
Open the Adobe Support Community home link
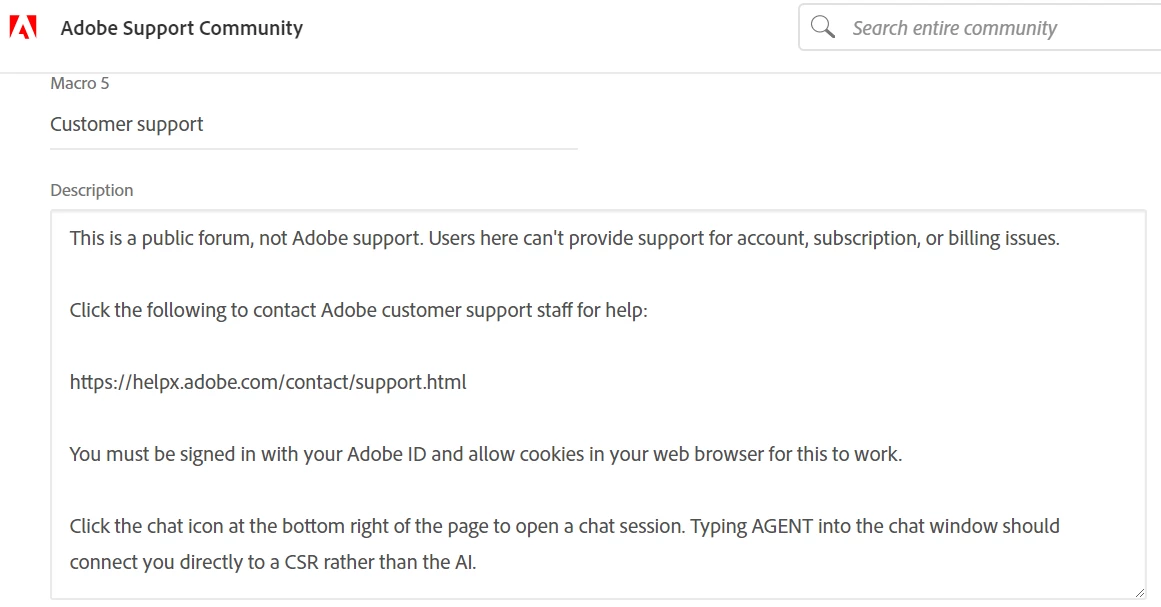[181, 28]
